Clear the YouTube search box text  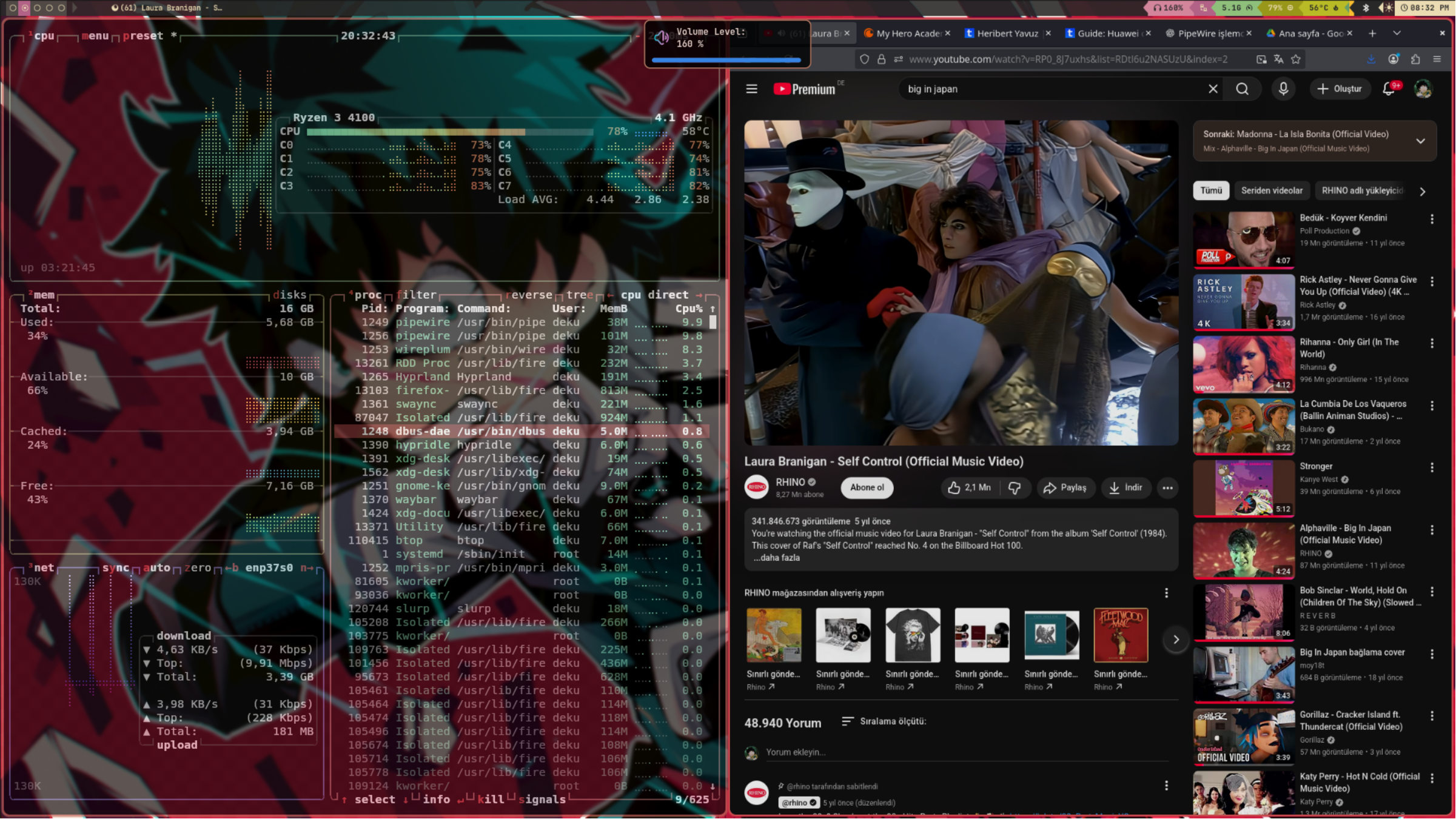click(x=1213, y=89)
